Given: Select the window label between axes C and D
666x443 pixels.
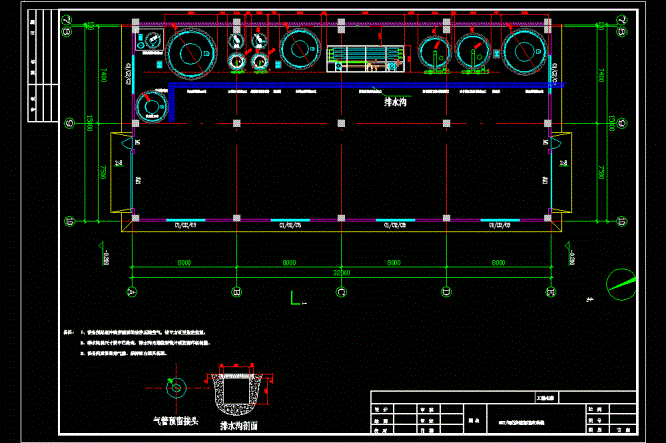Looking at the screenshot, I should [x=395, y=226].
